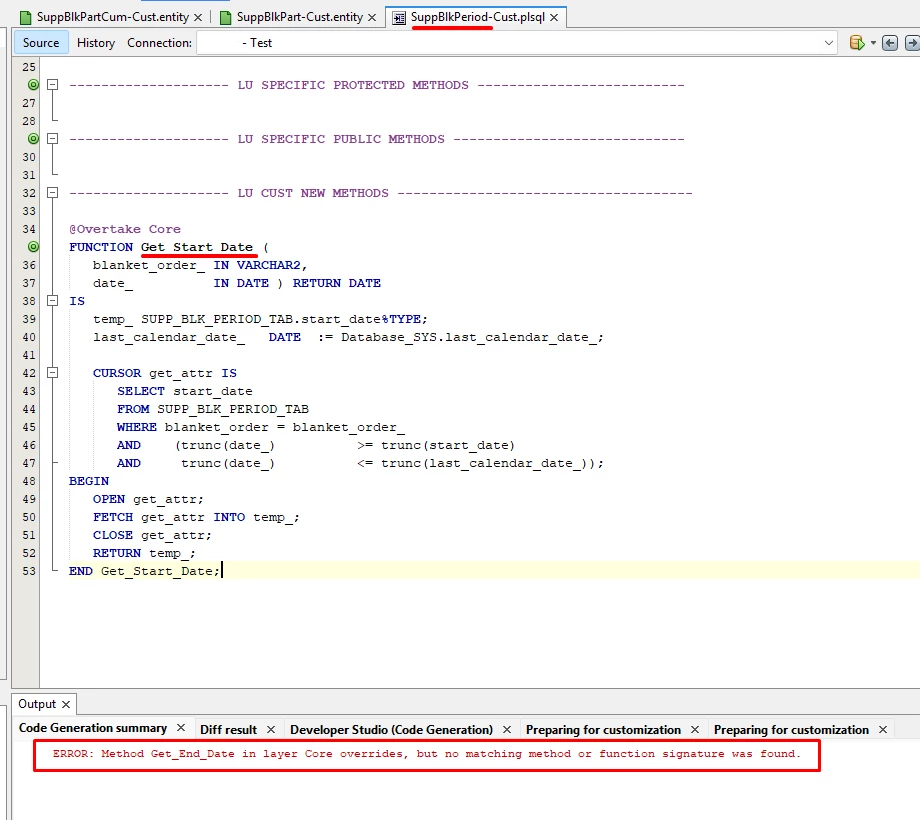
Task: Collapse the LU SPECIFIC PROTECTED METHODS fold
Action: [53, 85]
